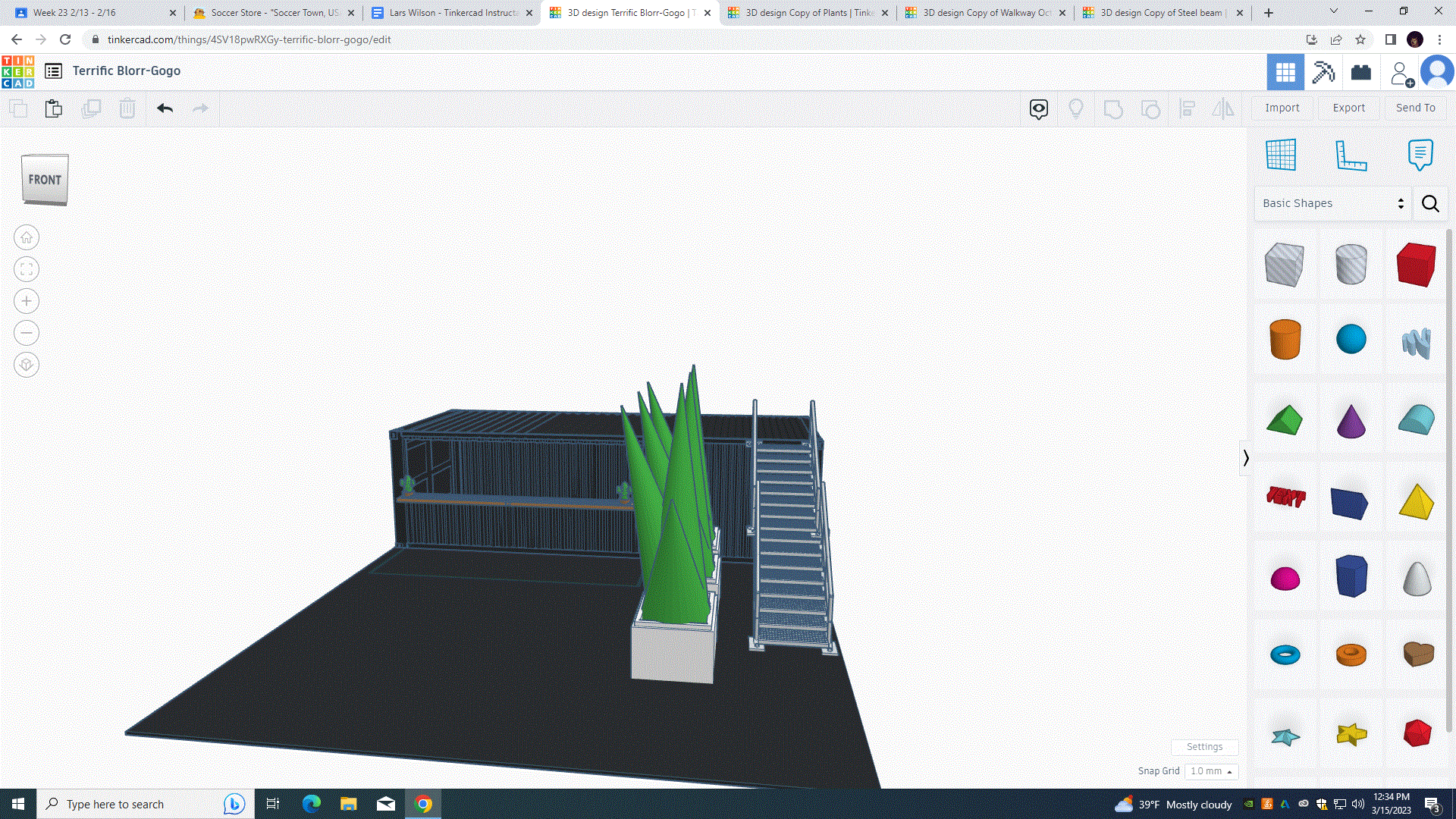Select the Ruler tool icon
Screen dimensions: 1456x819
(x=1351, y=155)
